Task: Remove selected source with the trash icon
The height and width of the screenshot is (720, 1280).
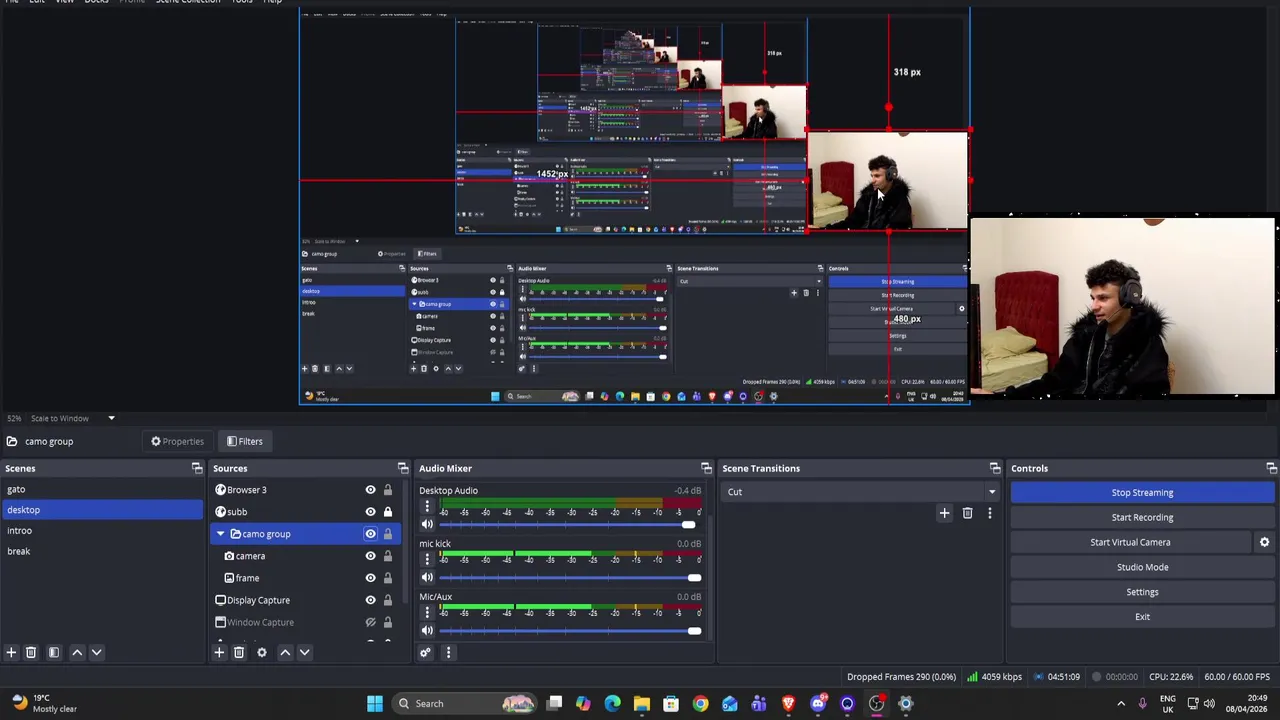Action: click(x=239, y=652)
